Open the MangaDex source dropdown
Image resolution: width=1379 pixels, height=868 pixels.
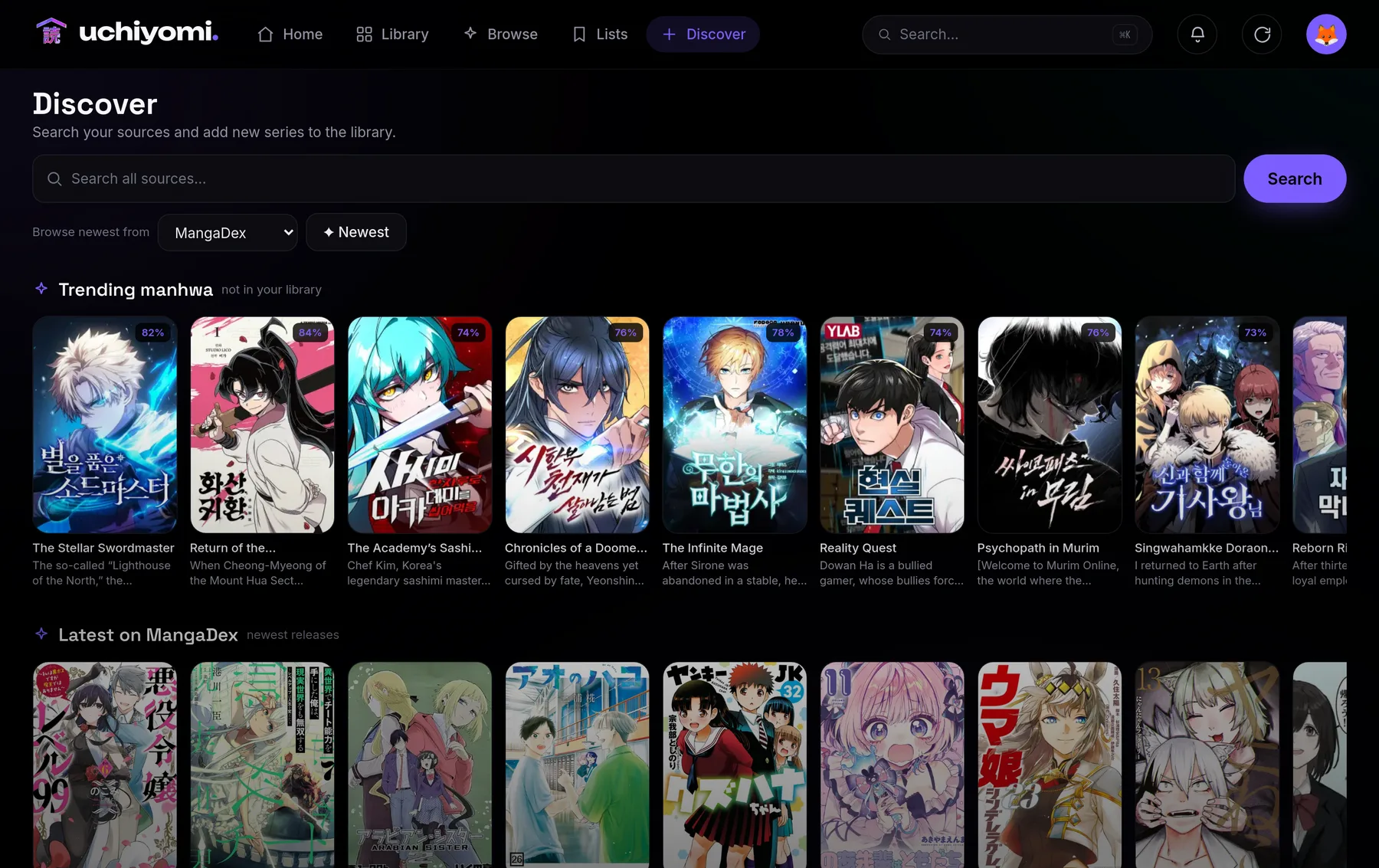[228, 233]
